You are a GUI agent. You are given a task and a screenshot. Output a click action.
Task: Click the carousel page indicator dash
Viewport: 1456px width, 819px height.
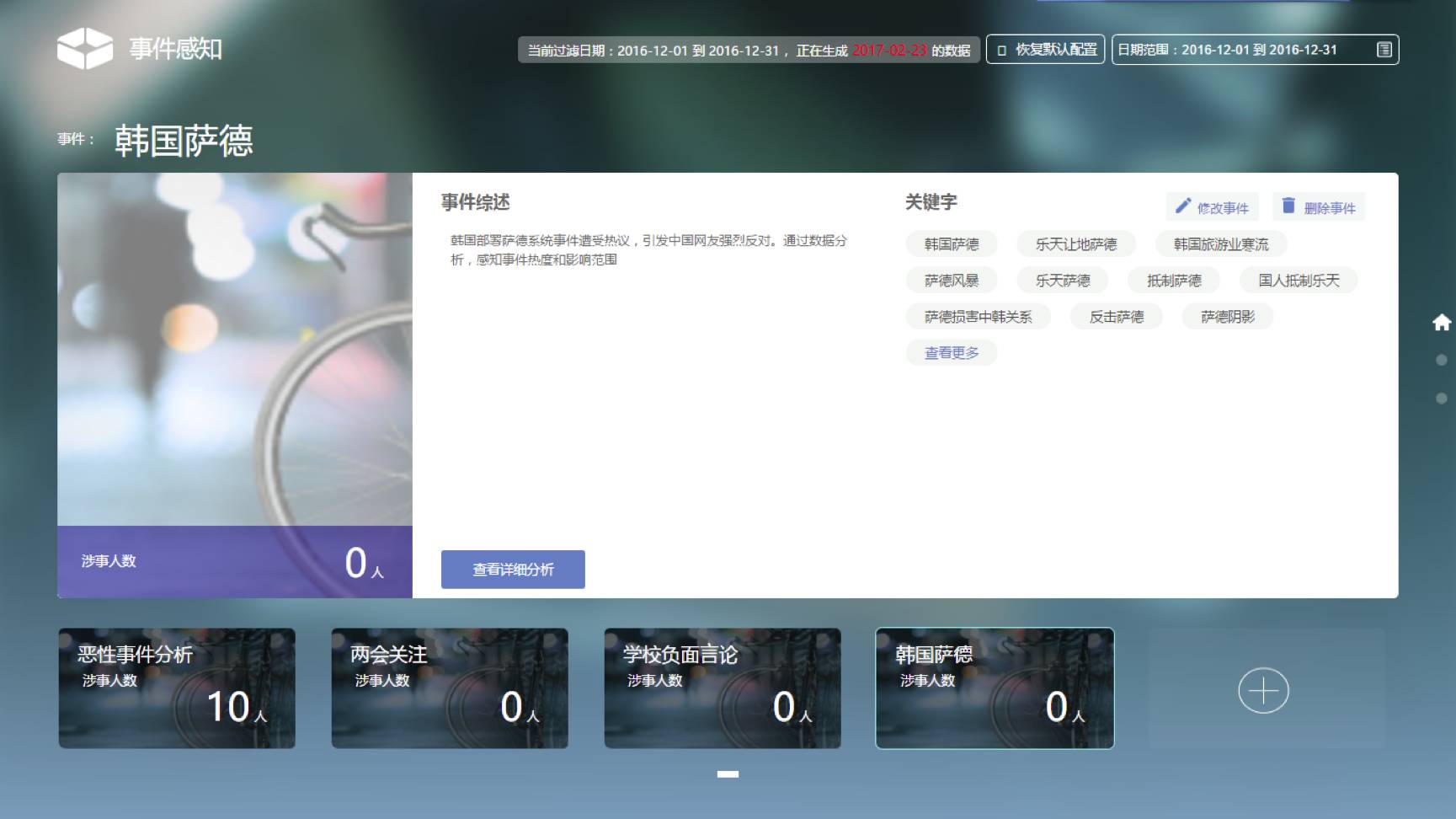728,773
